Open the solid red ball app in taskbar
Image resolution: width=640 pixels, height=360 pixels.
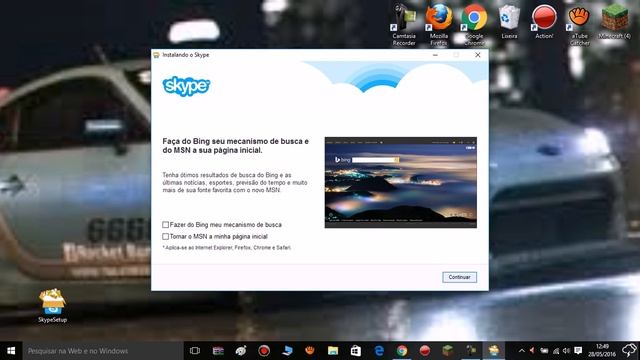(x=424, y=351)
